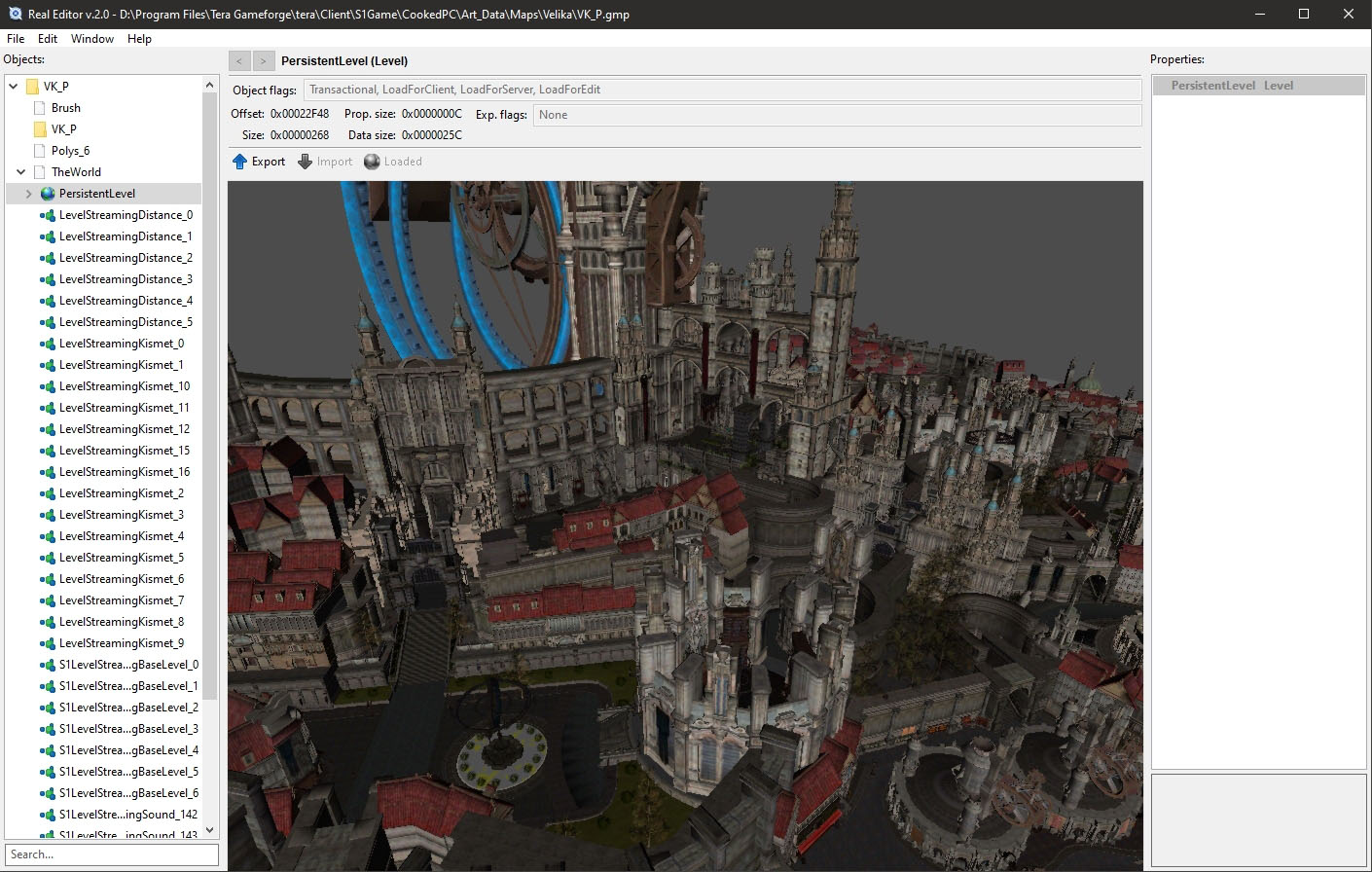Click the objects tree scroll up arrow

pos(210,86)
